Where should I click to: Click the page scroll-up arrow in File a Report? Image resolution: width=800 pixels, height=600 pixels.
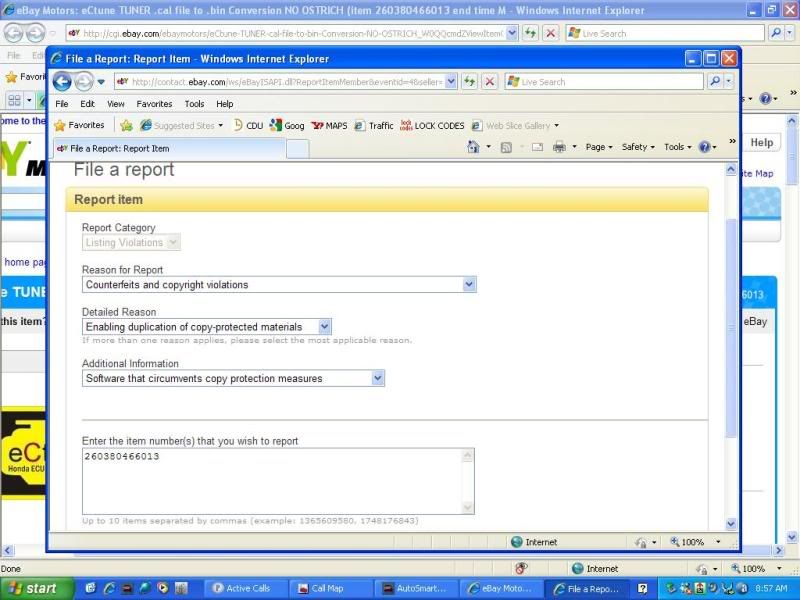731,169
